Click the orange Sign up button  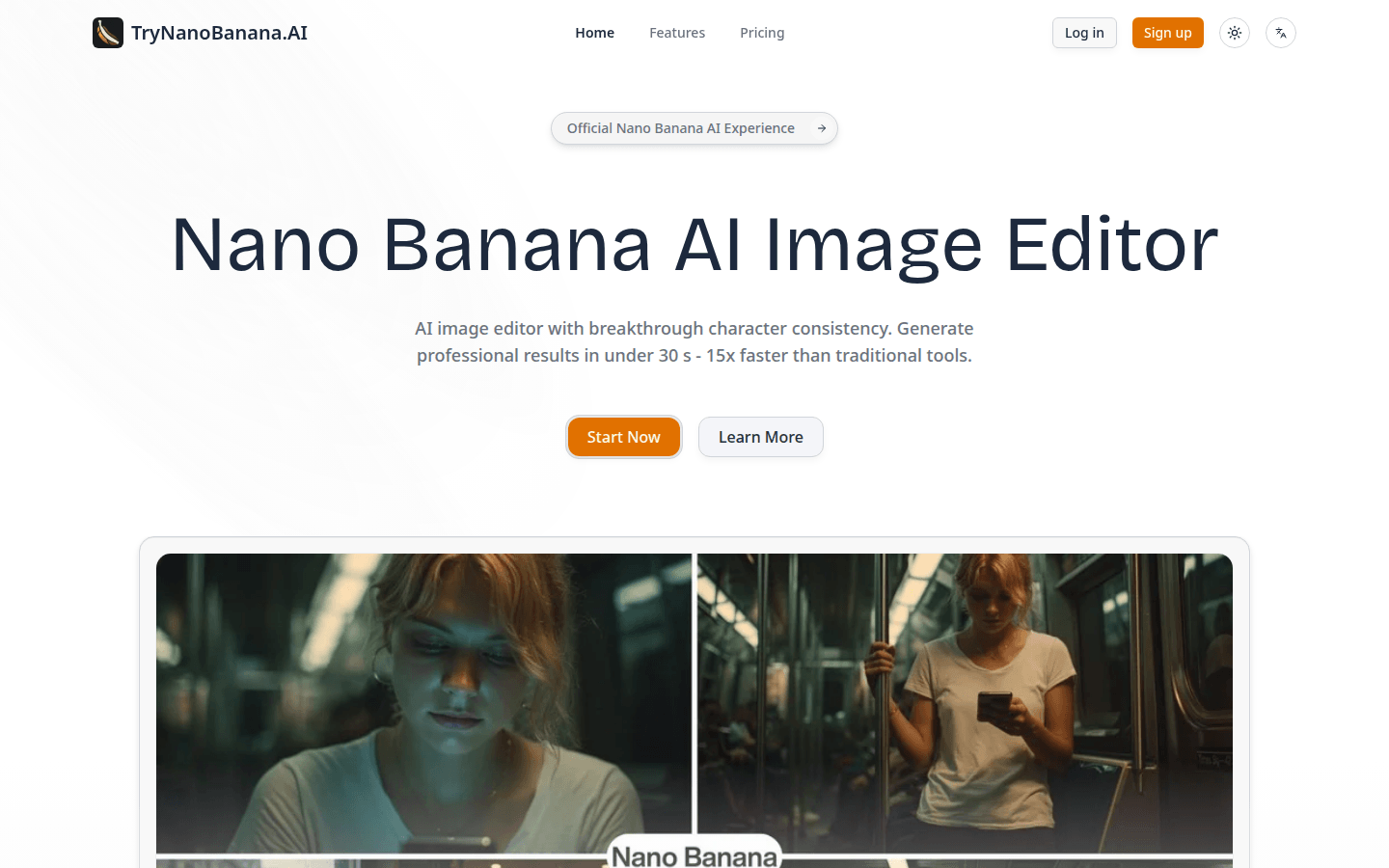coord(1167,33)
